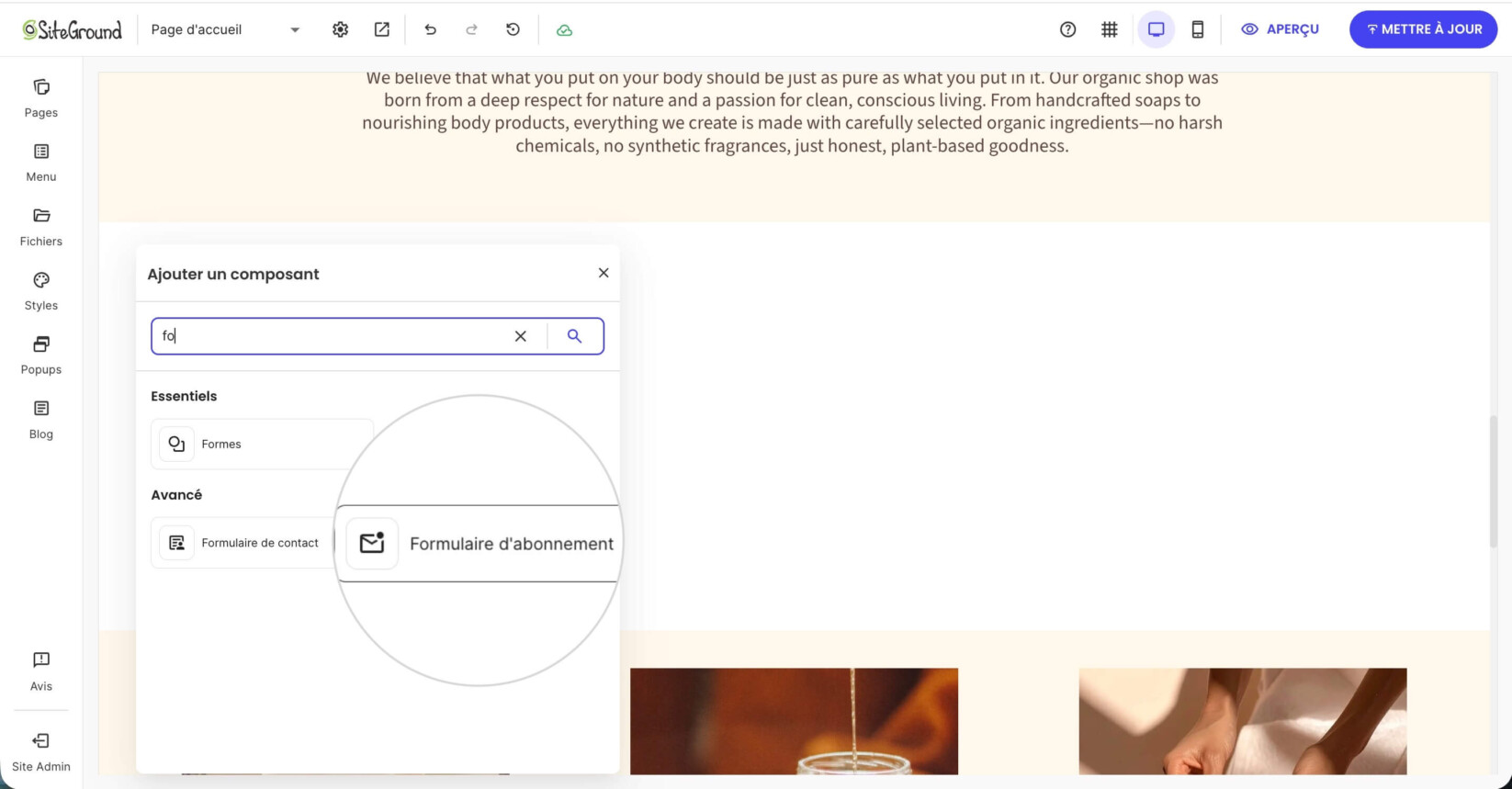Image resolution: width=1512 pixels, height=789 pixels.
Task: Add the Formulaire de contact component
Action: (243, 543)
